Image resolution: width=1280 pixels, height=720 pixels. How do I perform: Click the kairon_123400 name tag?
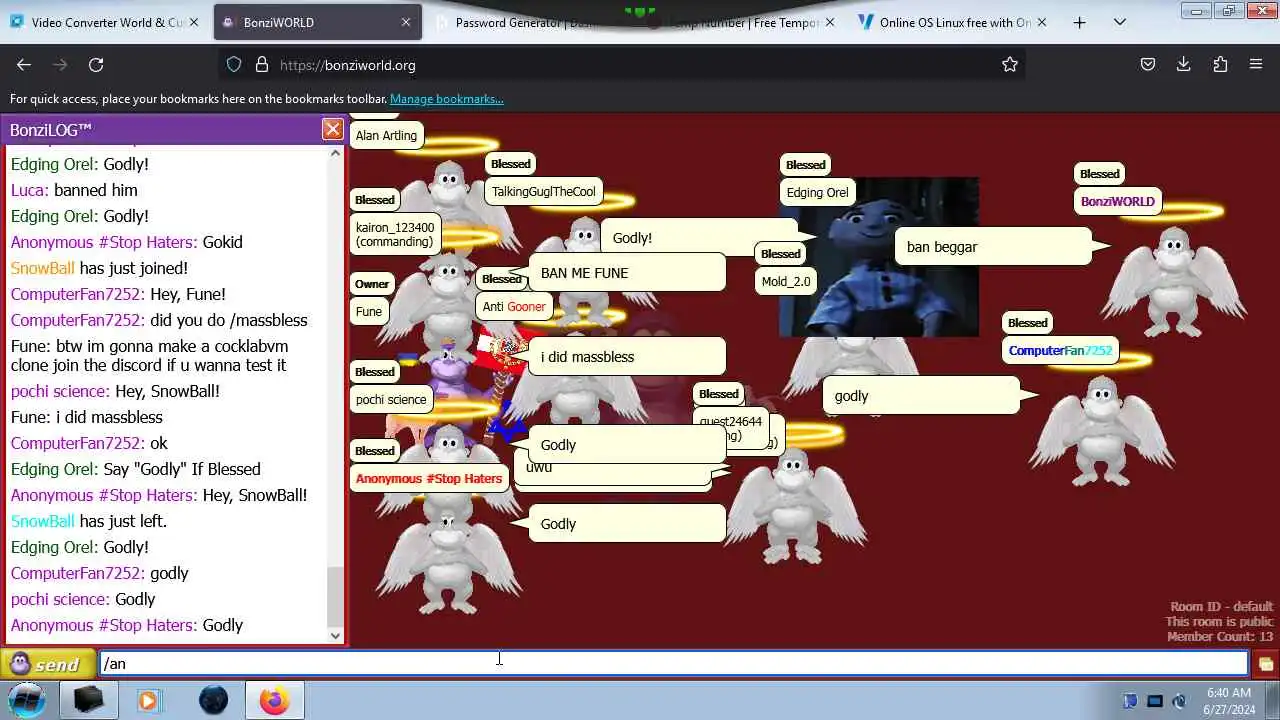(x=395, y=234)
